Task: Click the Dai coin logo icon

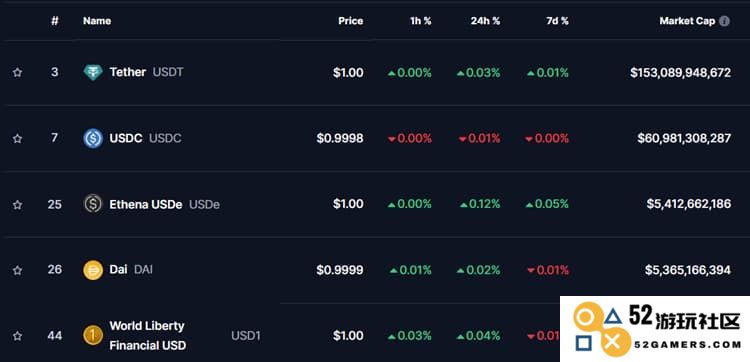Action: (93, 270)
